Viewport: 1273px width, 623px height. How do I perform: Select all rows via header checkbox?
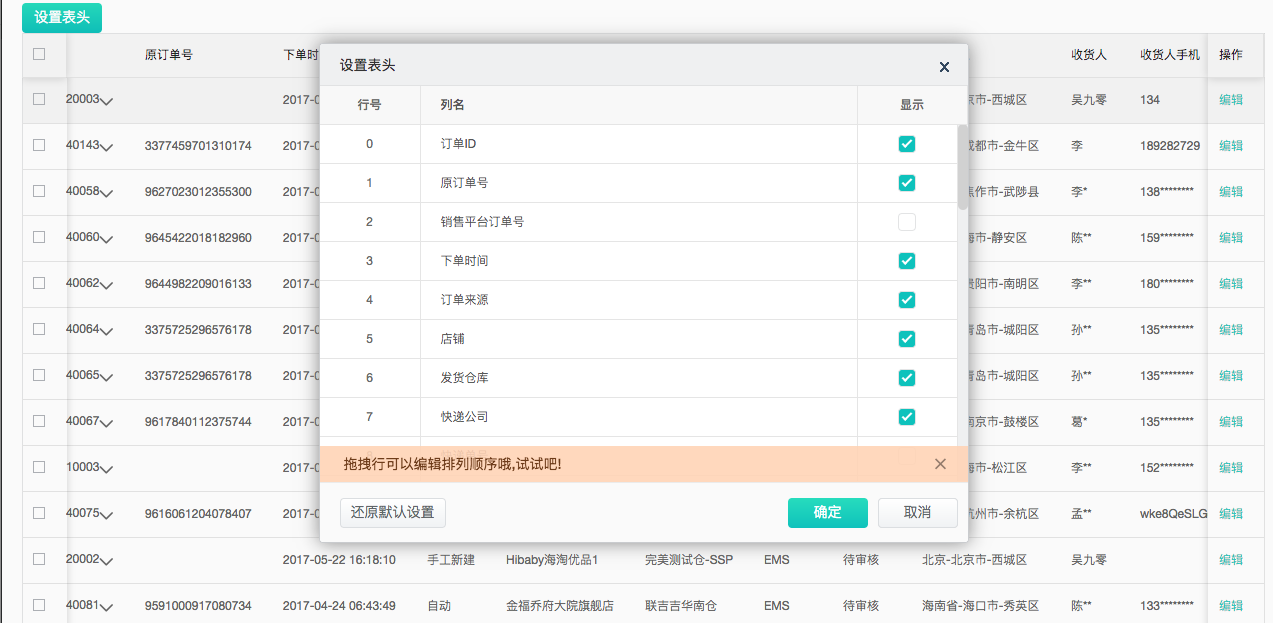pos(39,54)
